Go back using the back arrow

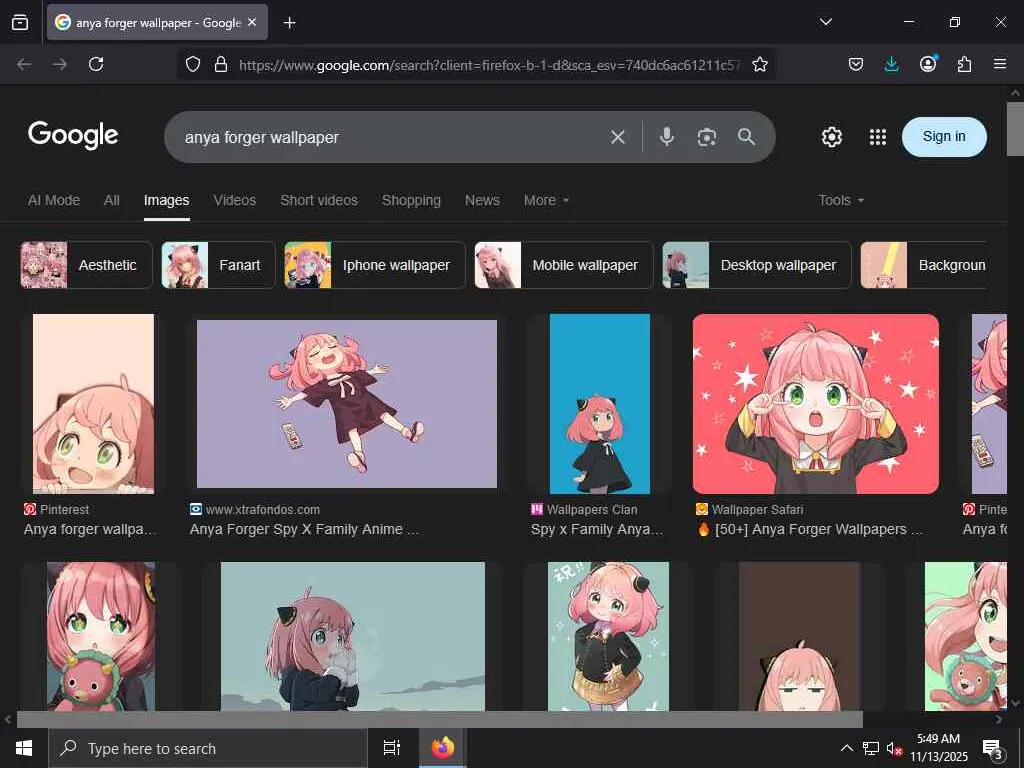pos(24,64)
